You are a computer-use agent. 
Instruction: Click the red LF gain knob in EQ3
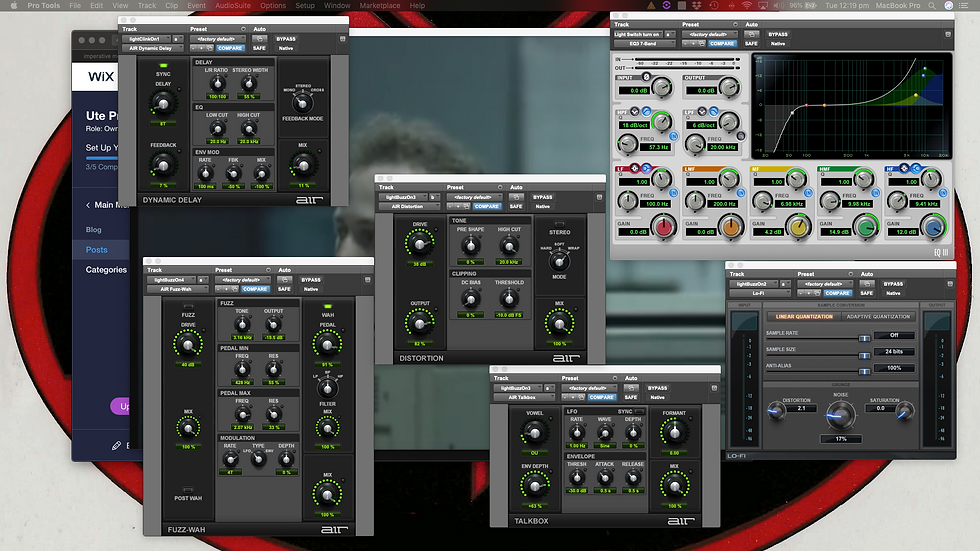[664, 227]
